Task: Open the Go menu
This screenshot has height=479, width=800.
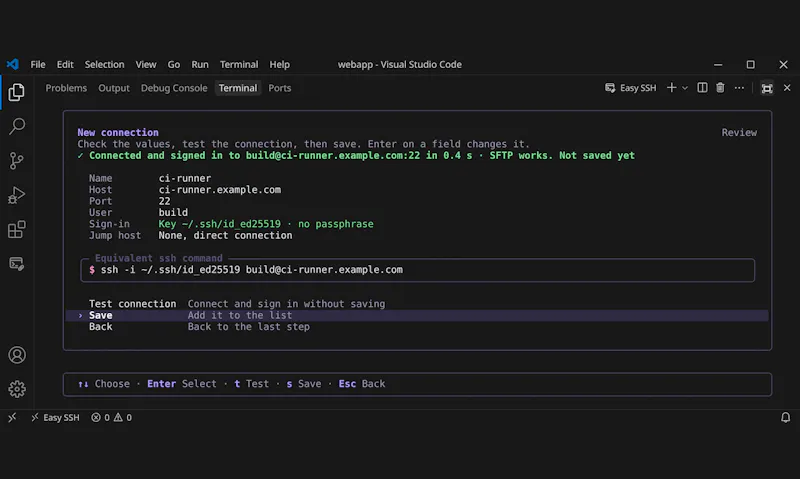Action: pos(173,64)
